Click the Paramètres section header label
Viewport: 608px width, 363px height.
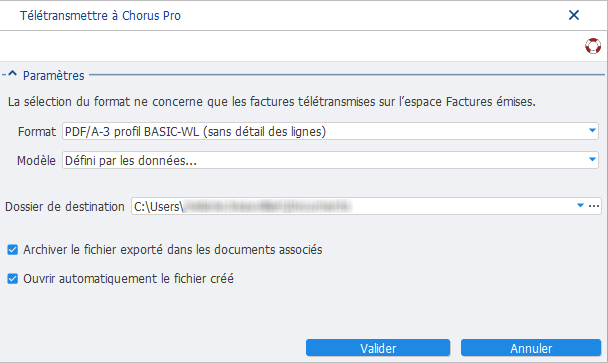coord(54,75)
